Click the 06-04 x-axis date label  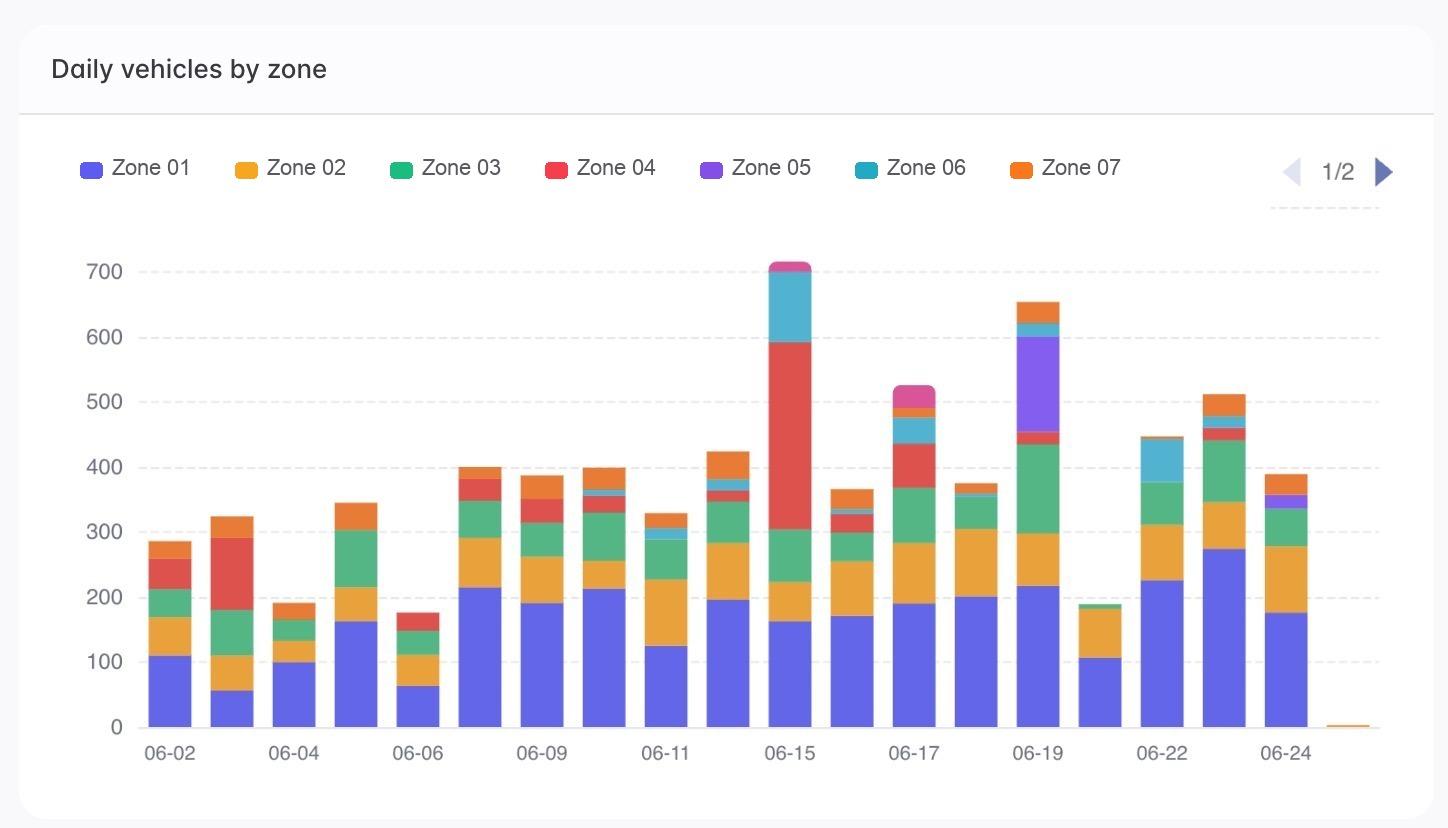294,753
